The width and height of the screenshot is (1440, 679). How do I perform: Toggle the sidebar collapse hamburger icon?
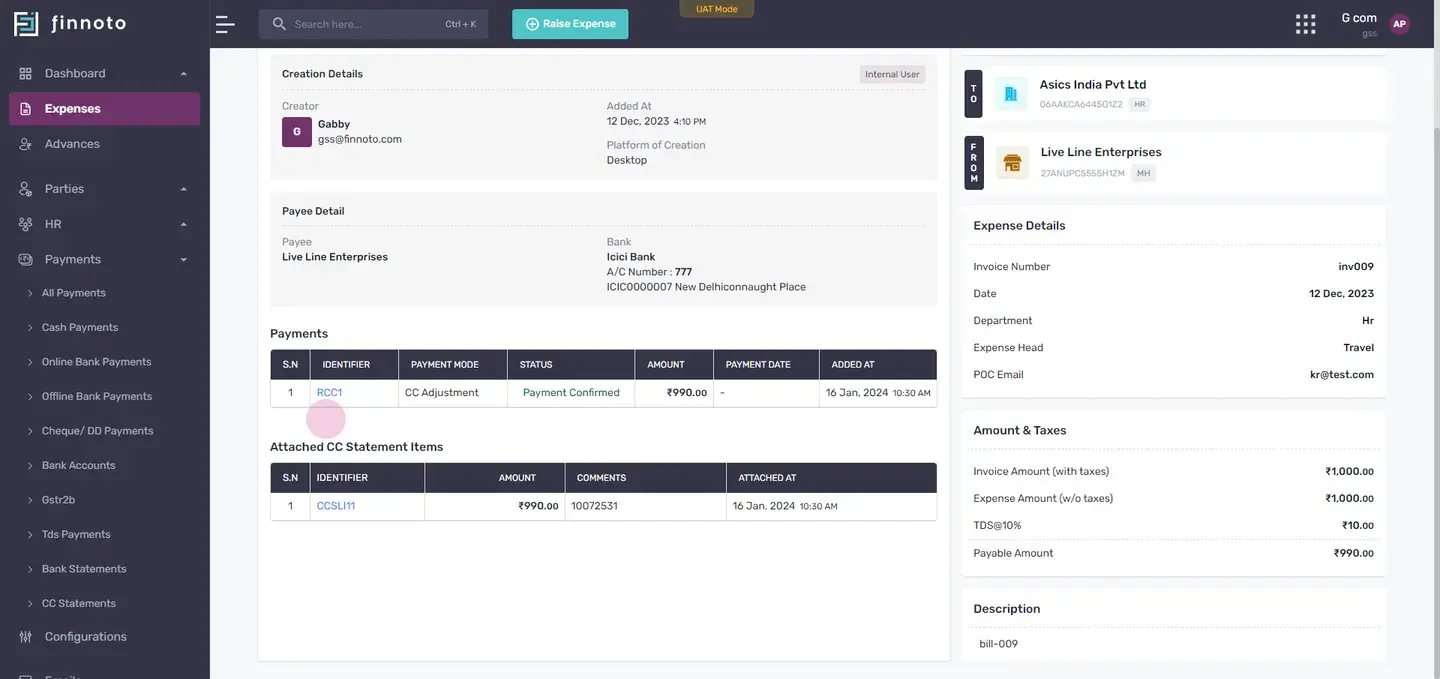click(225, 24)
